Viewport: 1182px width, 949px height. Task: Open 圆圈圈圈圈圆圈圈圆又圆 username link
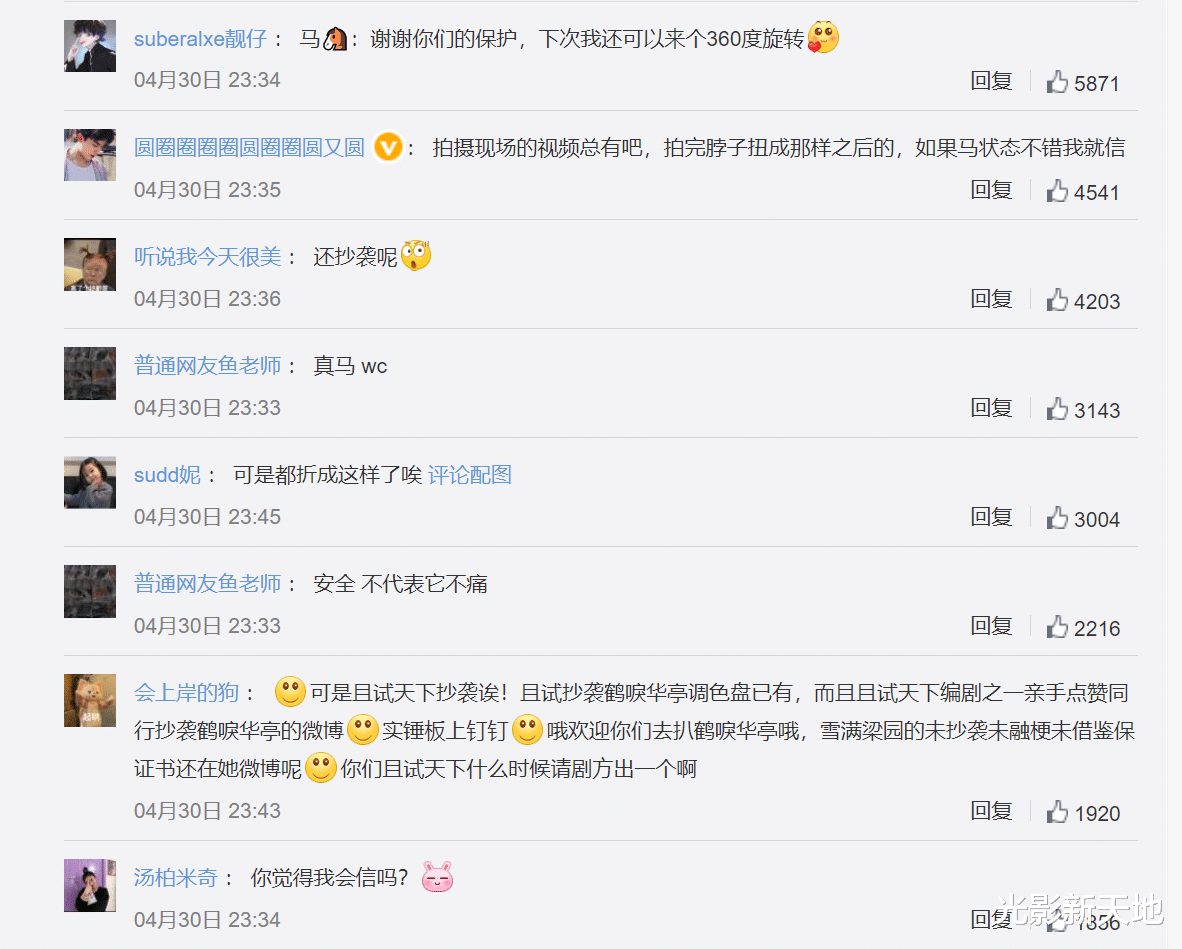[x=250, y=148]
